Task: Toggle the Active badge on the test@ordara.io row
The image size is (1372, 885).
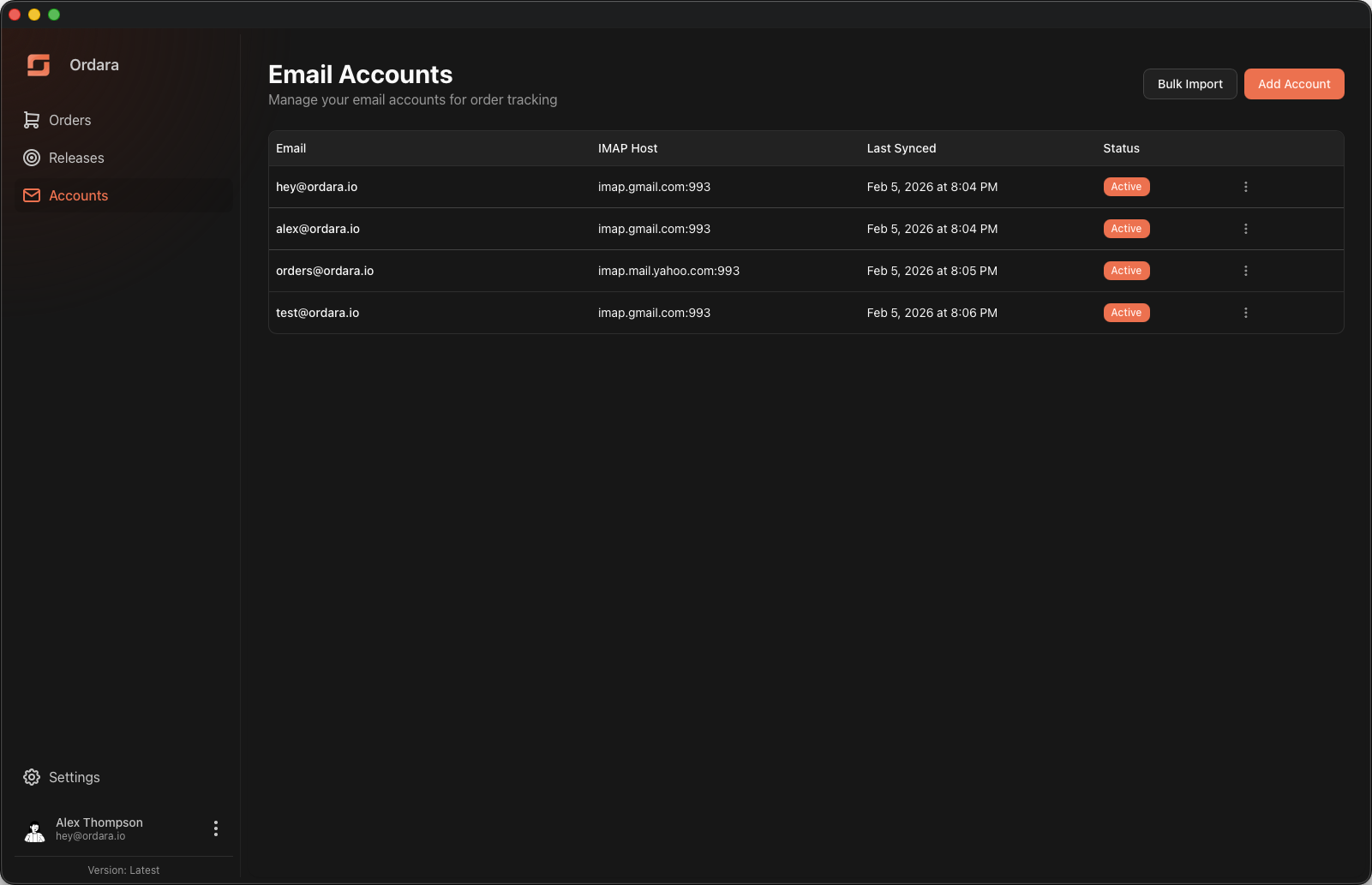Action: click(1126, 312)
